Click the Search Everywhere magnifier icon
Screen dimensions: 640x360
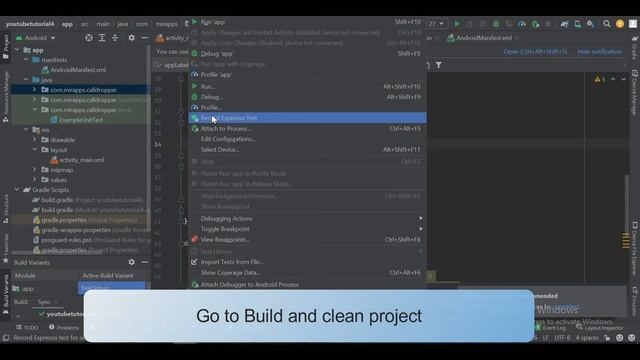click(607, 24)
